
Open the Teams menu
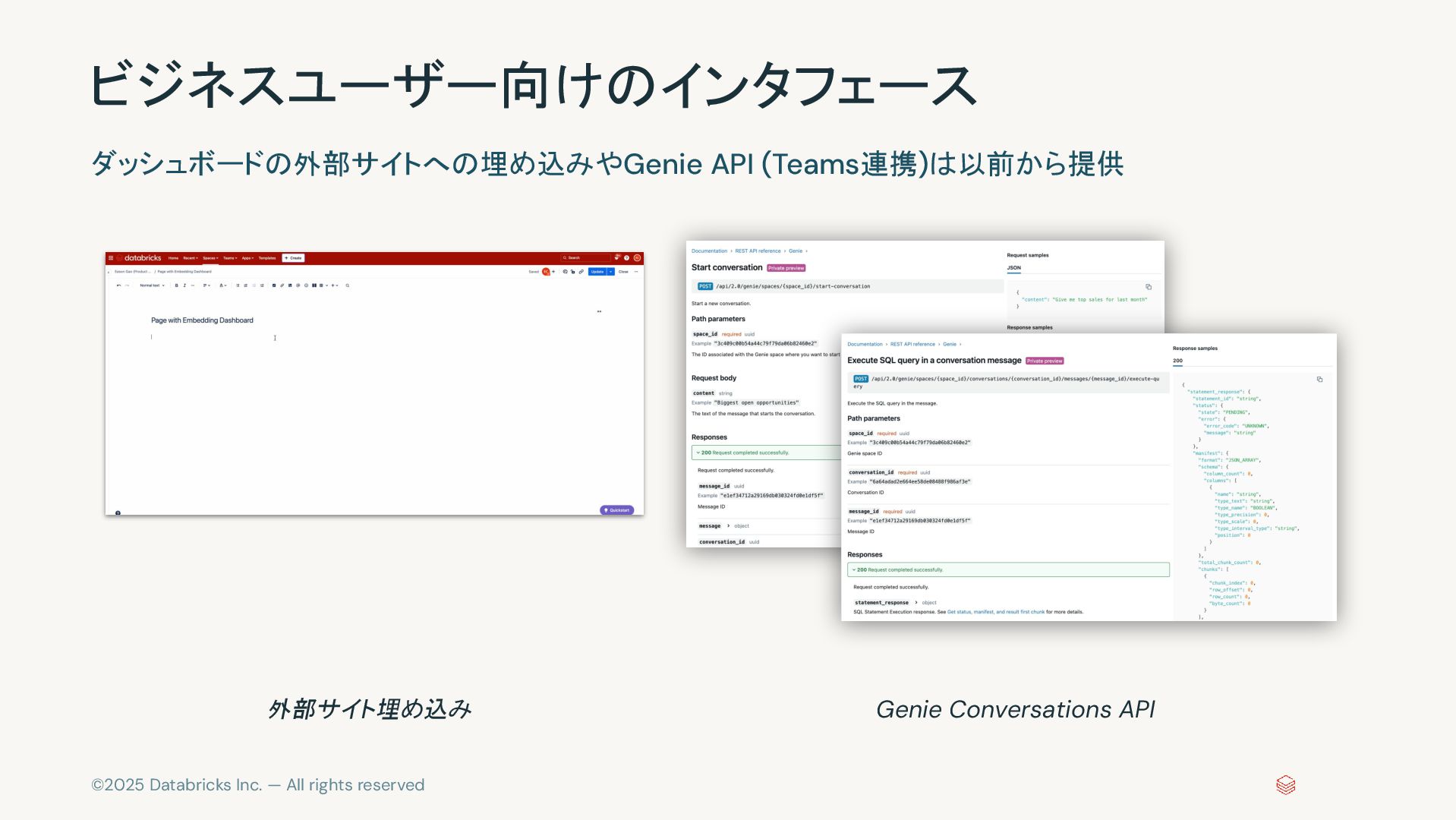coord(230,258)
